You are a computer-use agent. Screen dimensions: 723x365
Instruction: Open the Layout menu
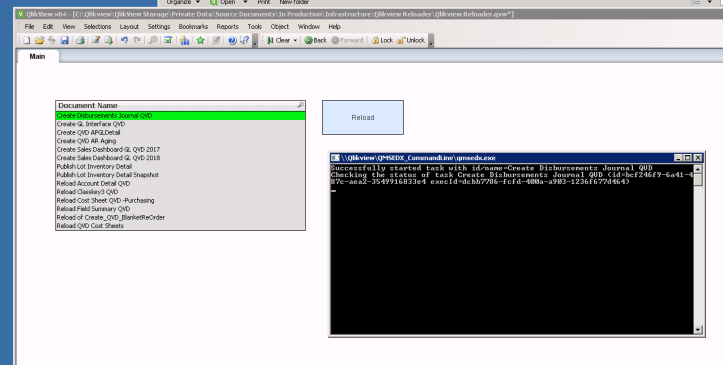tap(129, 27)
